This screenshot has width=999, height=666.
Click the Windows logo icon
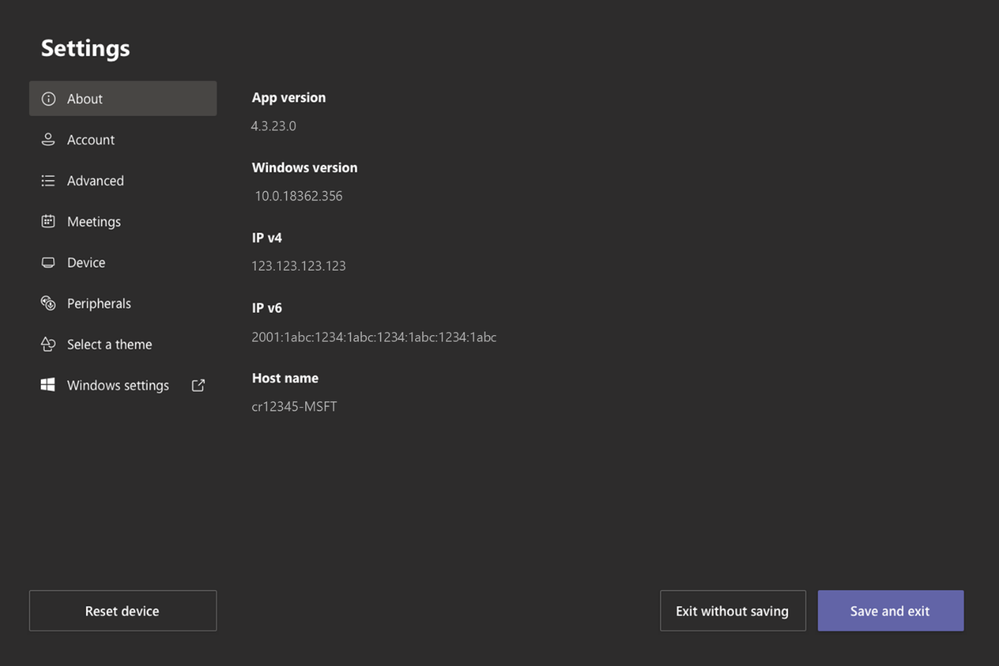(48, 384)
